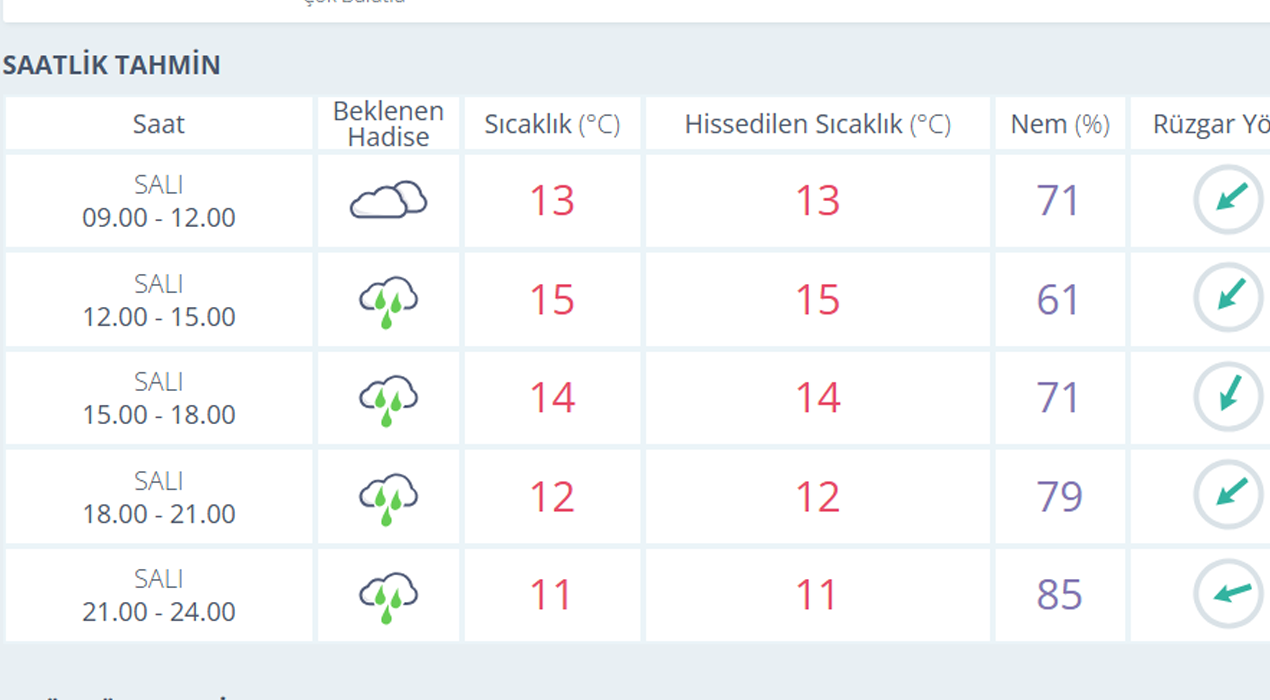Click the SALI 09.00 - 12.00 time cell
Viewport: 1270px width, 700px height.
pos(159,201)
